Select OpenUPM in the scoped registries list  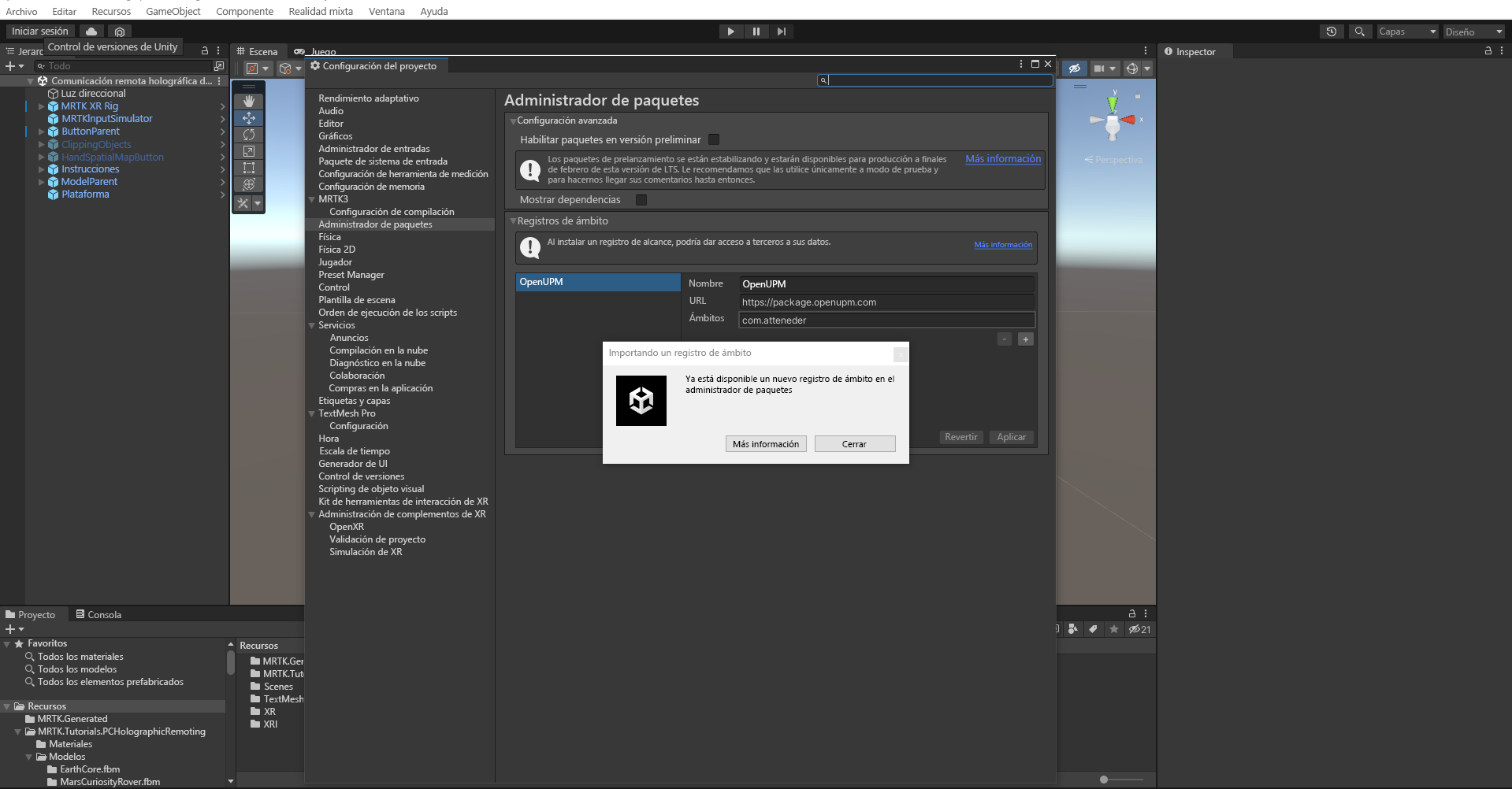click(x=598, y=282)
